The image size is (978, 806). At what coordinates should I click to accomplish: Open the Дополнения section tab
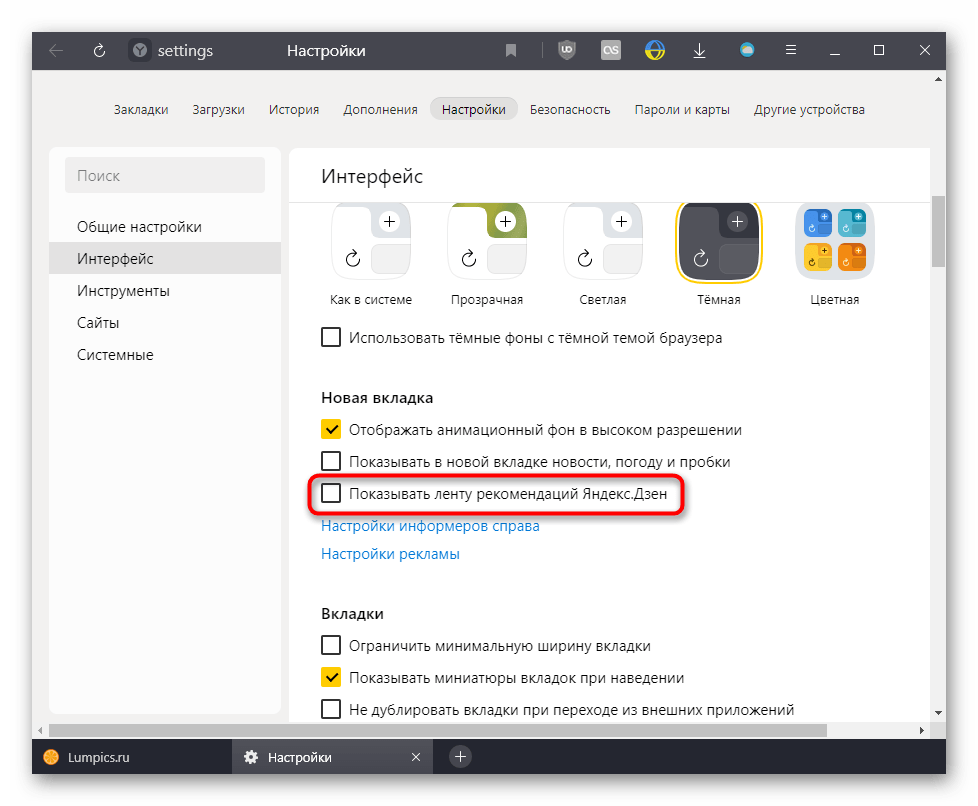380,110
